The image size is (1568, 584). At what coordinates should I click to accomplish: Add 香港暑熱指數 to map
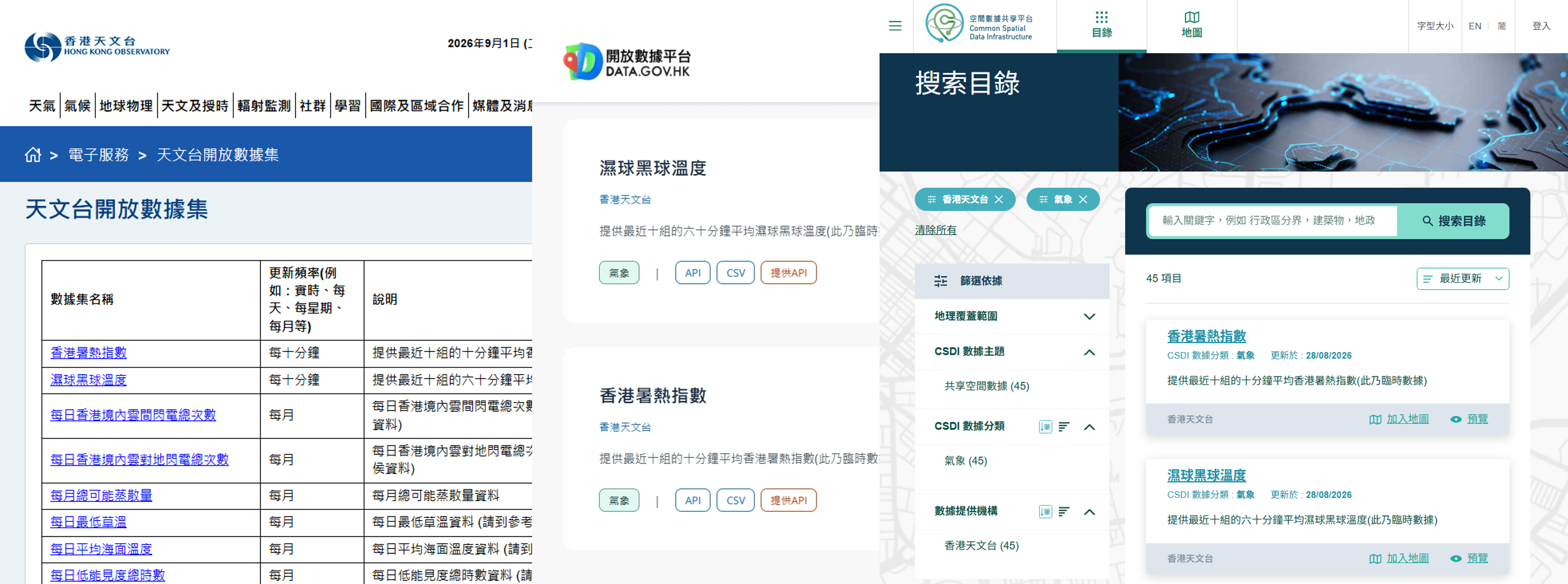(1398, 419)
